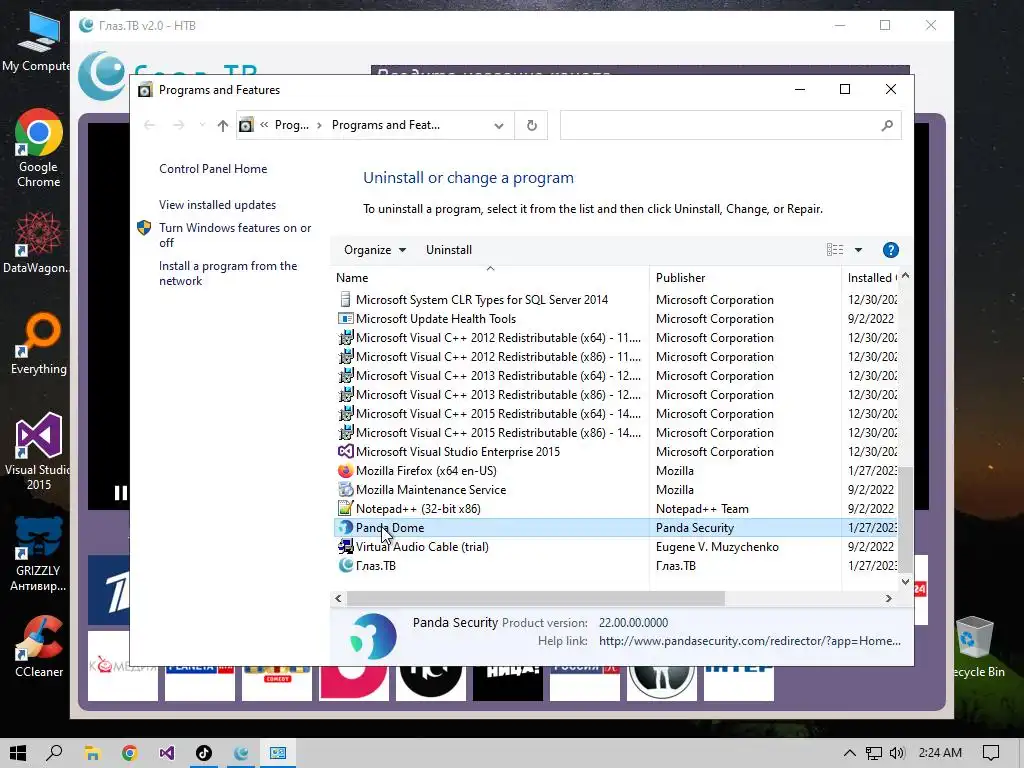Select the Panda Dome entry
The height and width of the screenshot is (768, 1024).
(616, 528)
